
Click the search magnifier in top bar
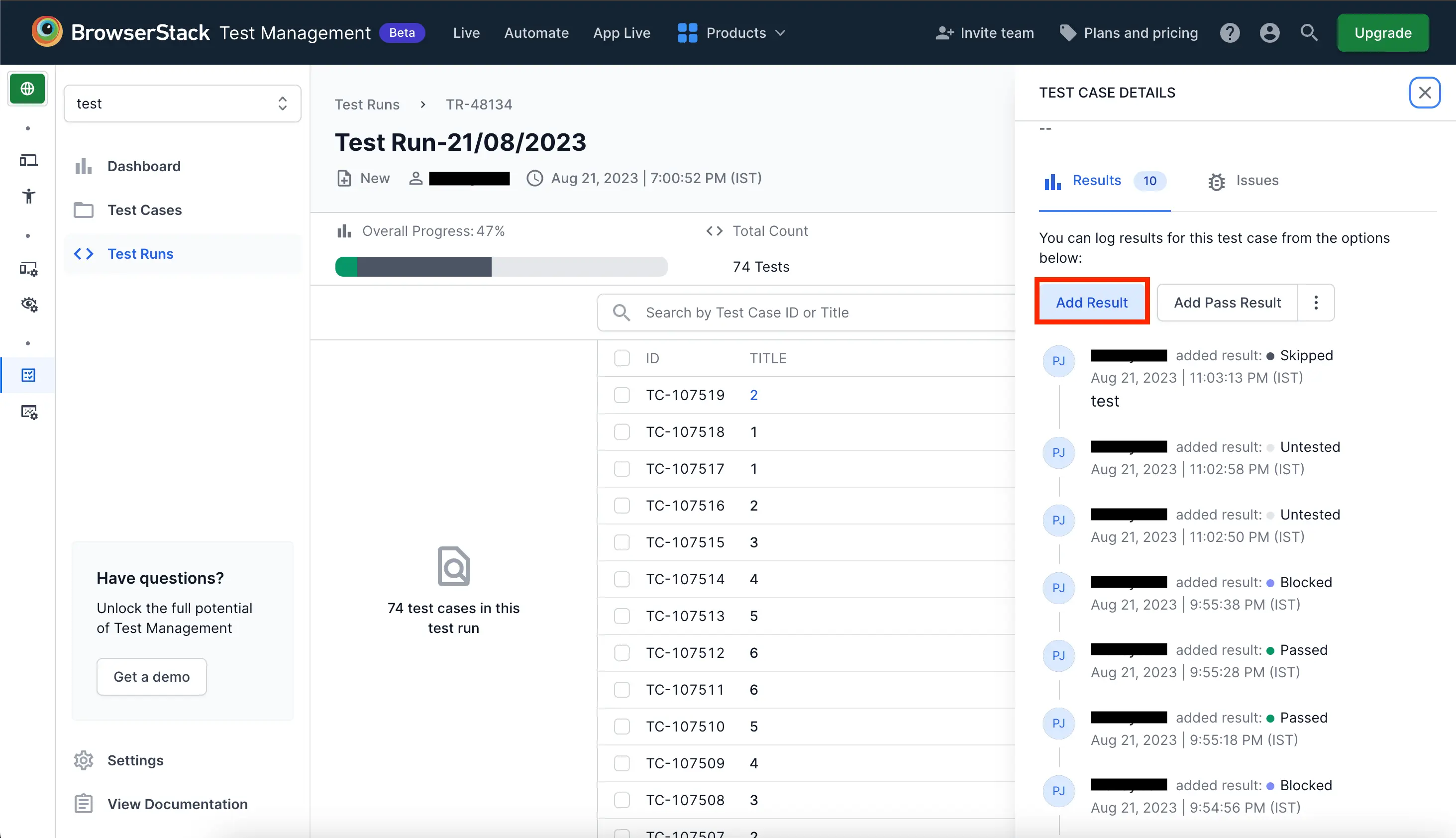1309,33
